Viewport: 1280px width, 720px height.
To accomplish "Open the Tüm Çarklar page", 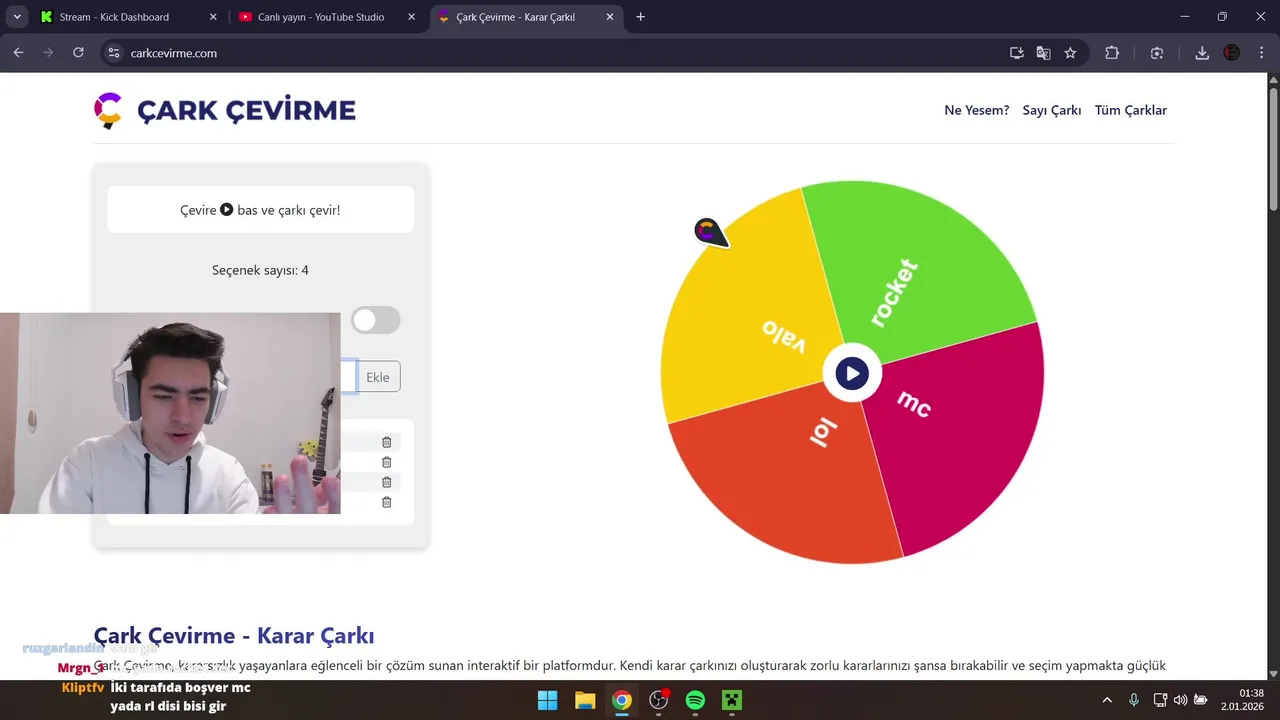I will (x=1131, y=110).
